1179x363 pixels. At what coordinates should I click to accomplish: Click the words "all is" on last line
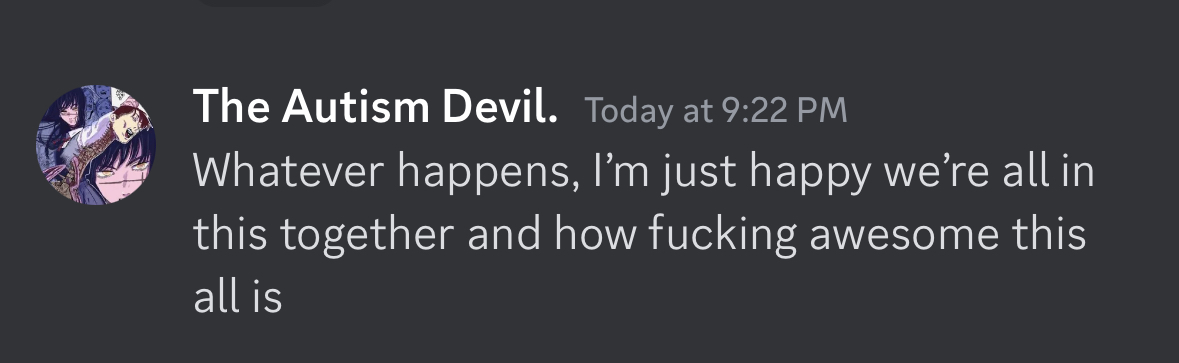238,295
